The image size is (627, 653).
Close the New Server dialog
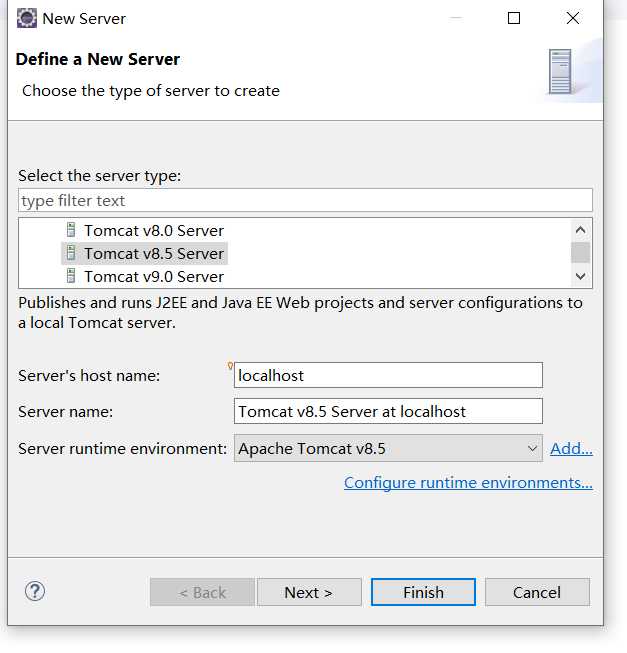573,18
